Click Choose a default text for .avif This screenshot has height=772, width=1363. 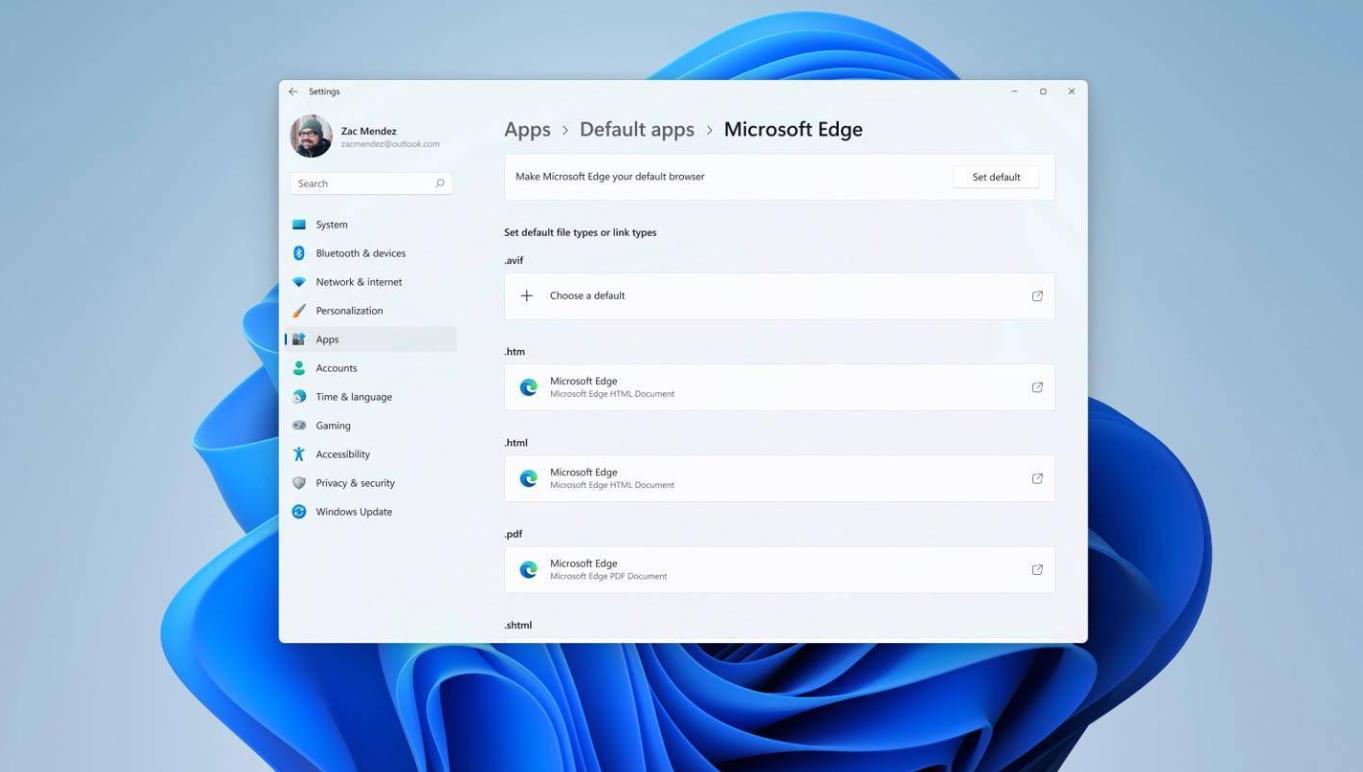(x=587, y=296)
